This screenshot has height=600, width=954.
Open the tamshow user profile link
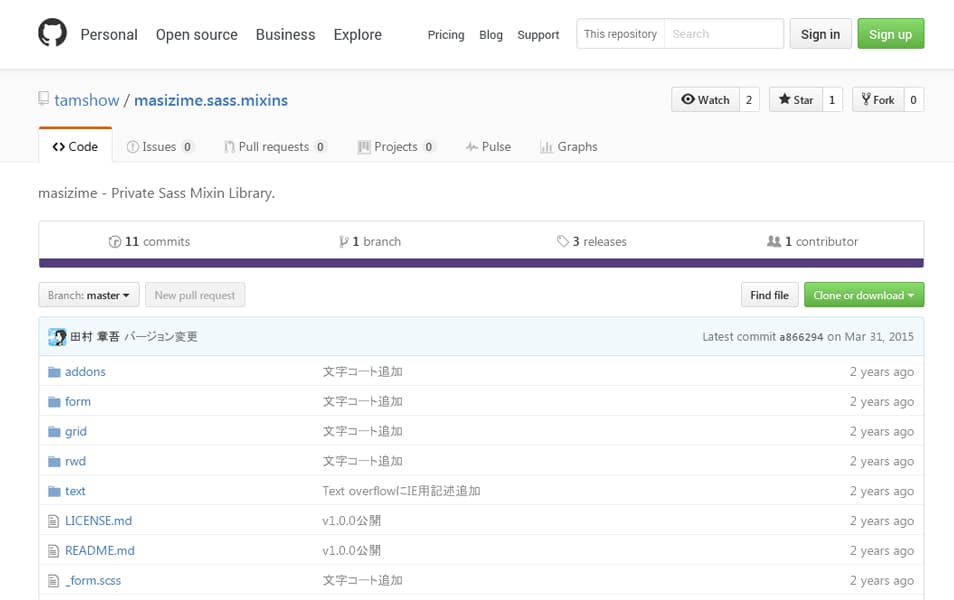click(87, 100)
